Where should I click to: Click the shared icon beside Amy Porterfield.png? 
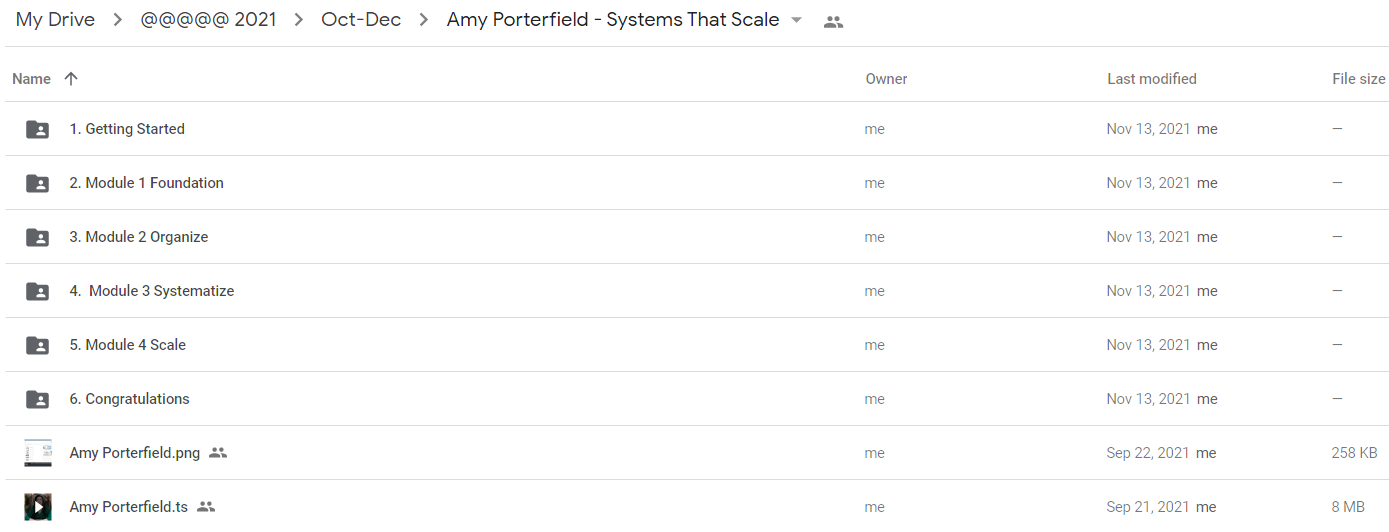(x=218, y=453)
